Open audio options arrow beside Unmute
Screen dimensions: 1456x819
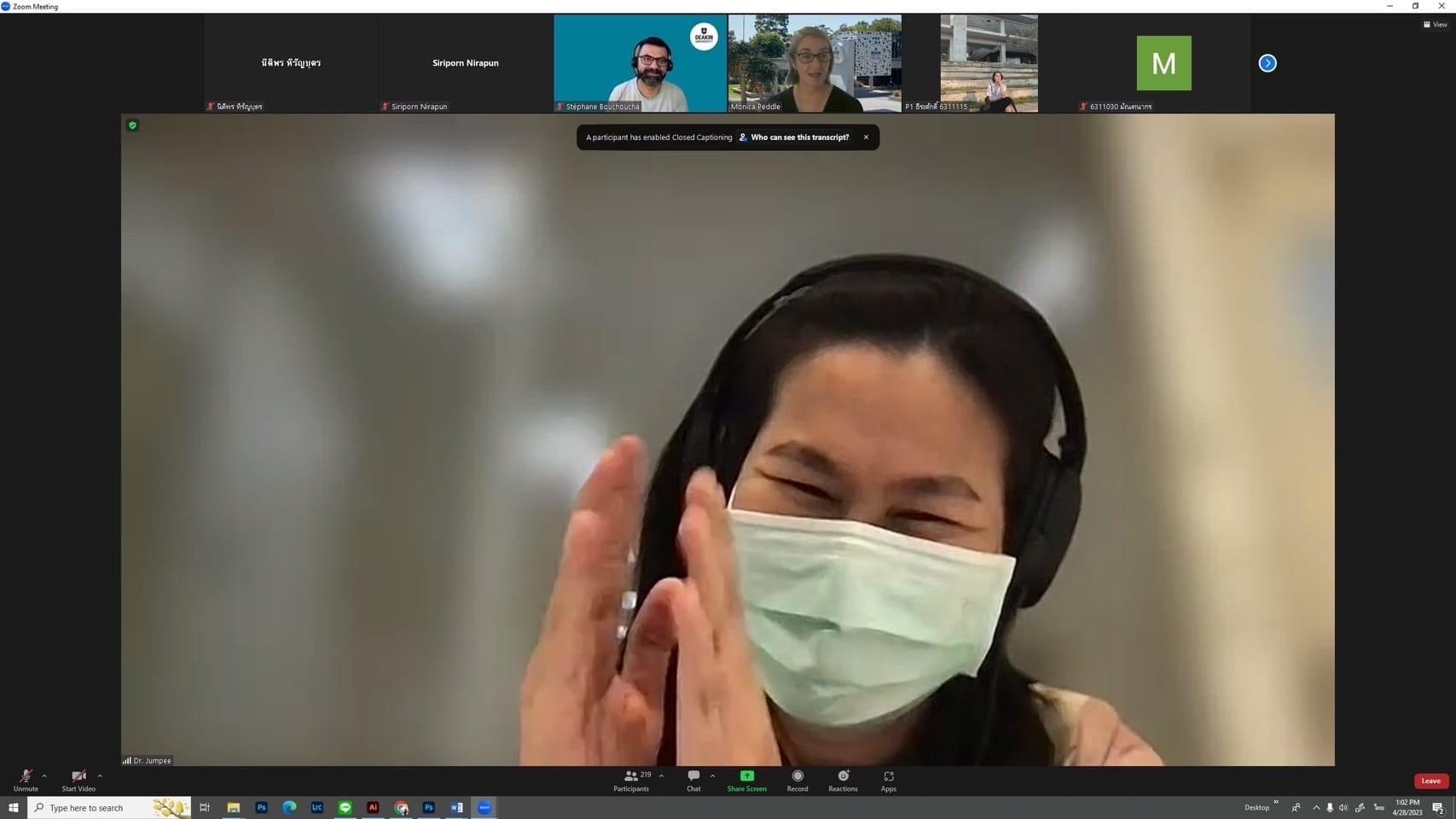[x=44, y=776]
